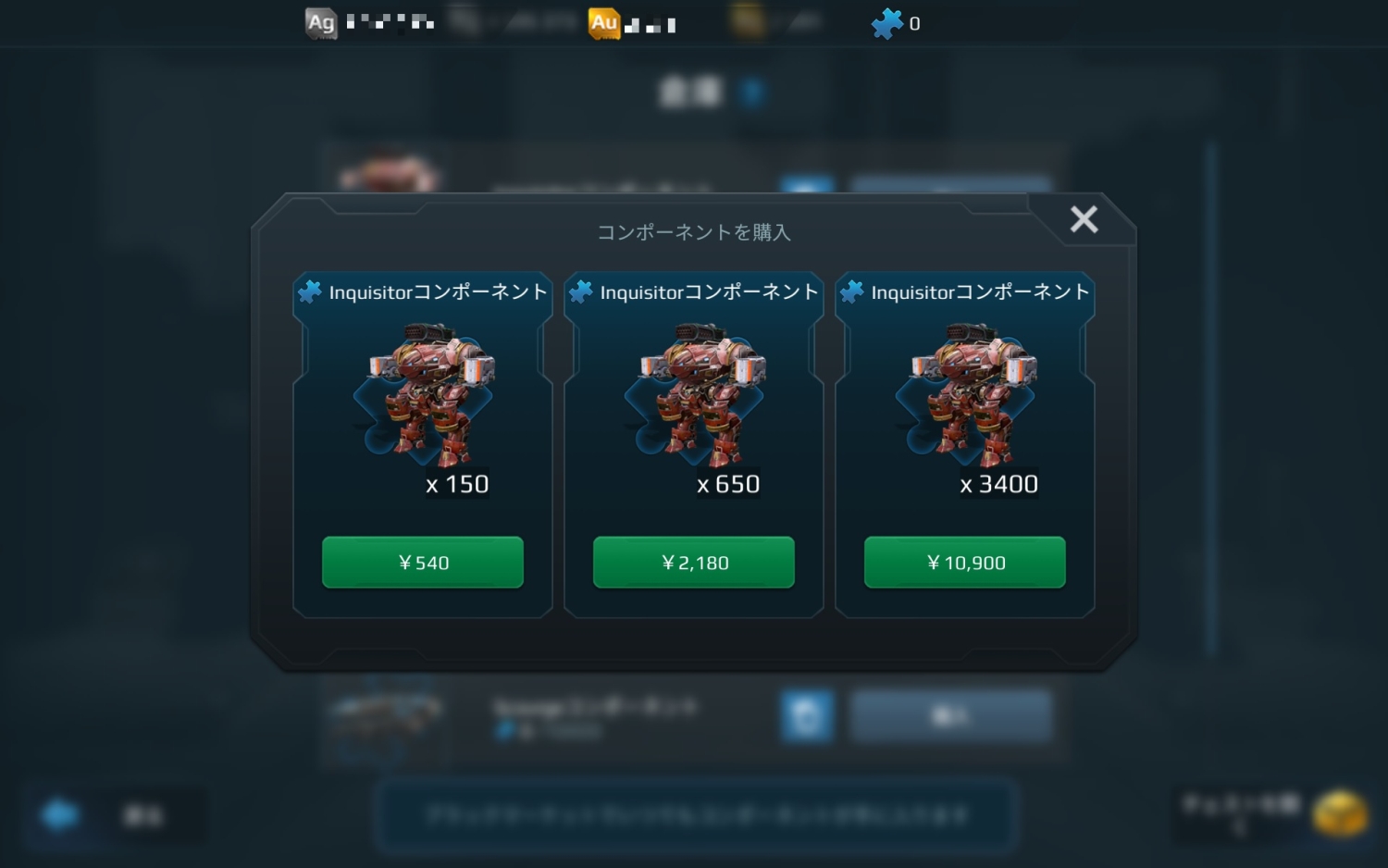Select the Inquisitor robot image with x 650
Viewport: 1388px width, 868px height.
[696, 394]
